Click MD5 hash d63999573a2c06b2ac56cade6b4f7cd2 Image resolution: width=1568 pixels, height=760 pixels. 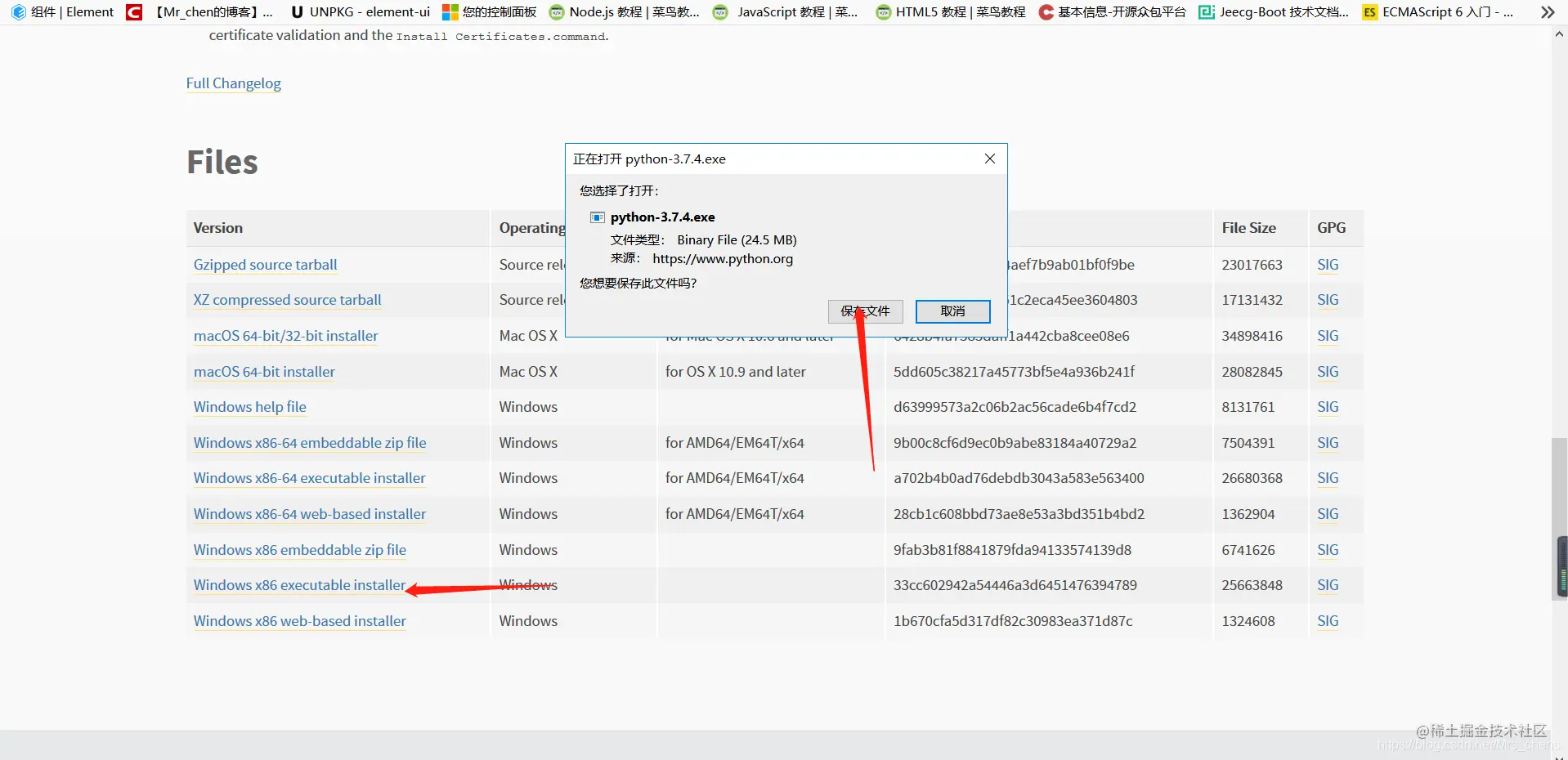(x=1015, y=407)
